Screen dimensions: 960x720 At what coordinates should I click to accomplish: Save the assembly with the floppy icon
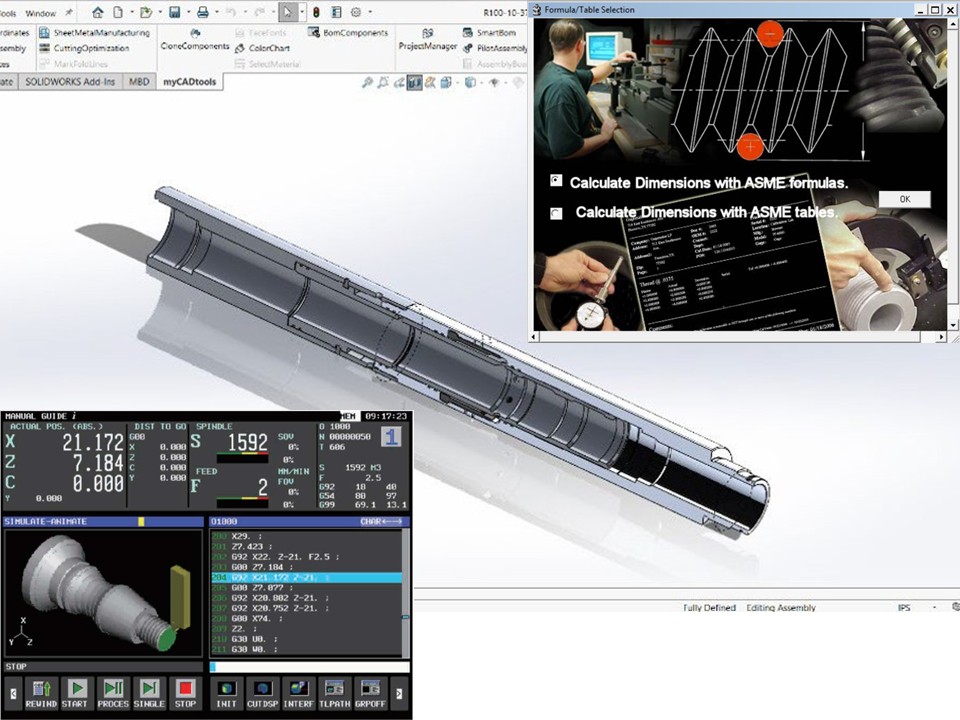tap(174, 12)
